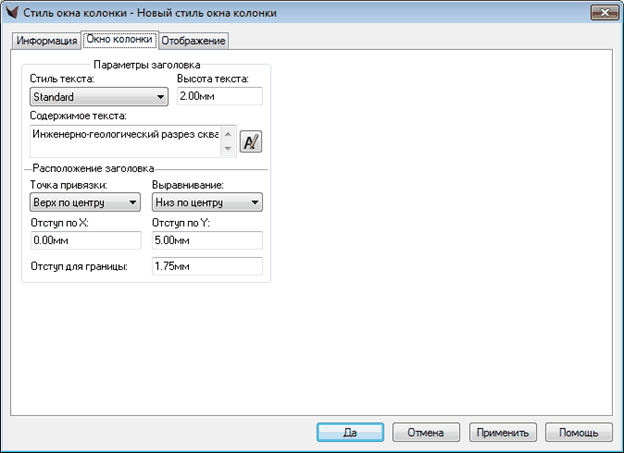
Task: Expand the Выравнивание dropdown
Action: point(206,203)
